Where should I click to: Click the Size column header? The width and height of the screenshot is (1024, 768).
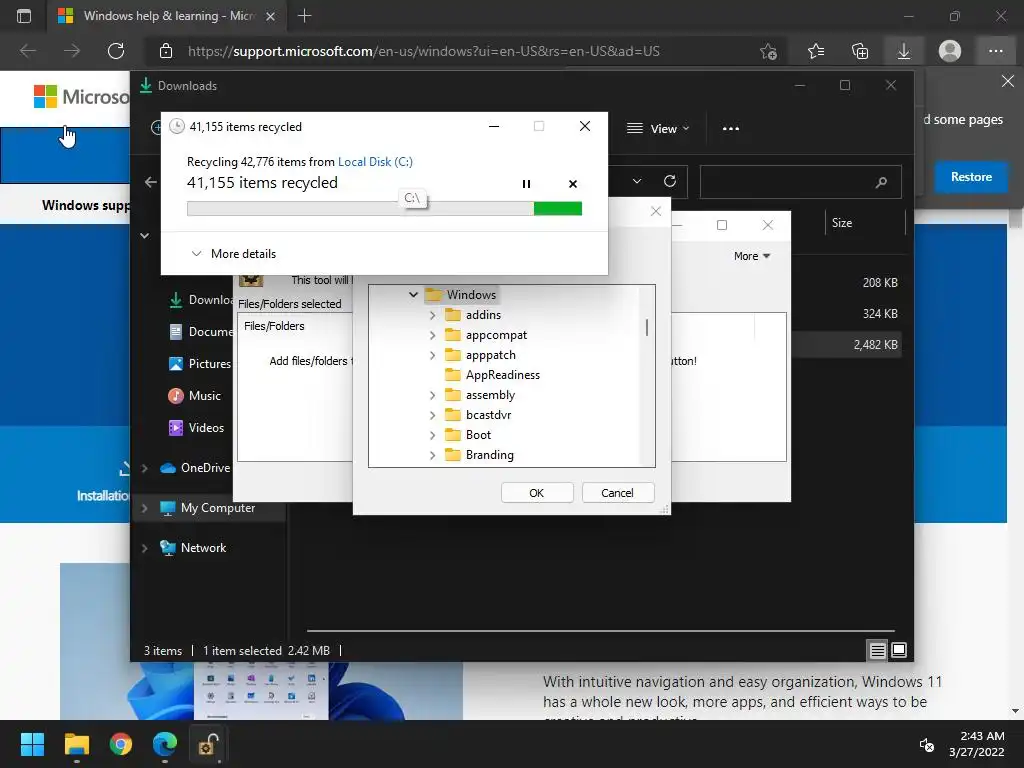(842, 223)
